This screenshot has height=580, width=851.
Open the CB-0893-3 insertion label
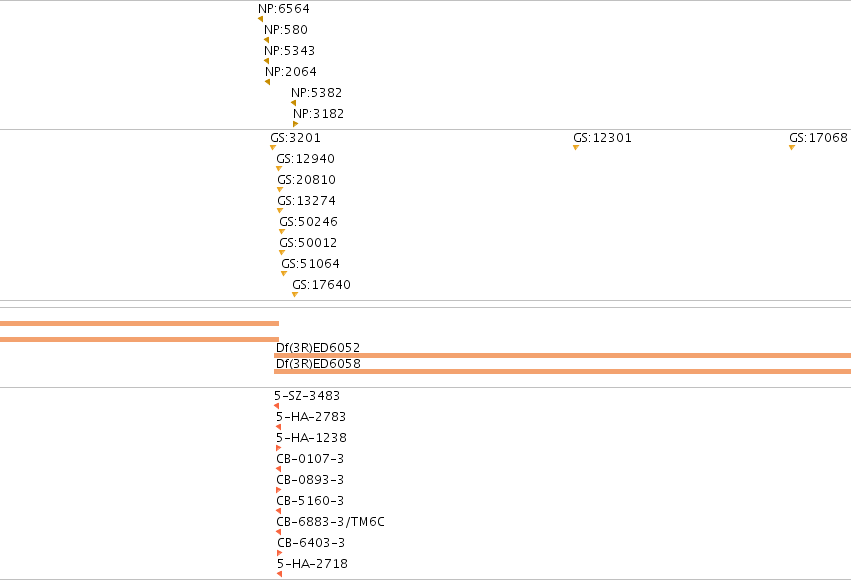(310, 480)
